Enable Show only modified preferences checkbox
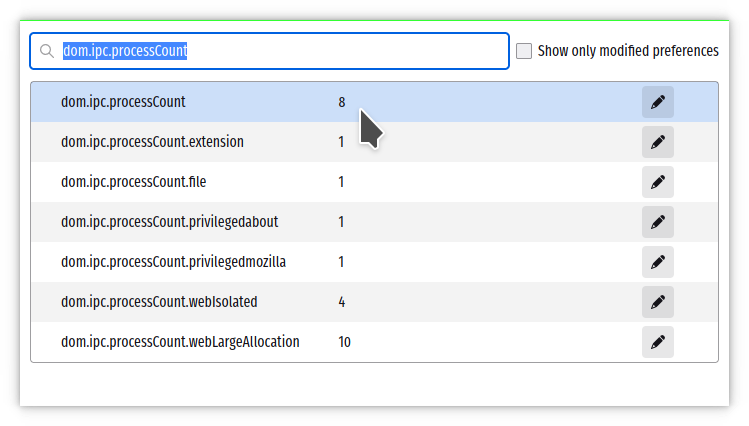 pyautogui.click(x=524, y=51)
